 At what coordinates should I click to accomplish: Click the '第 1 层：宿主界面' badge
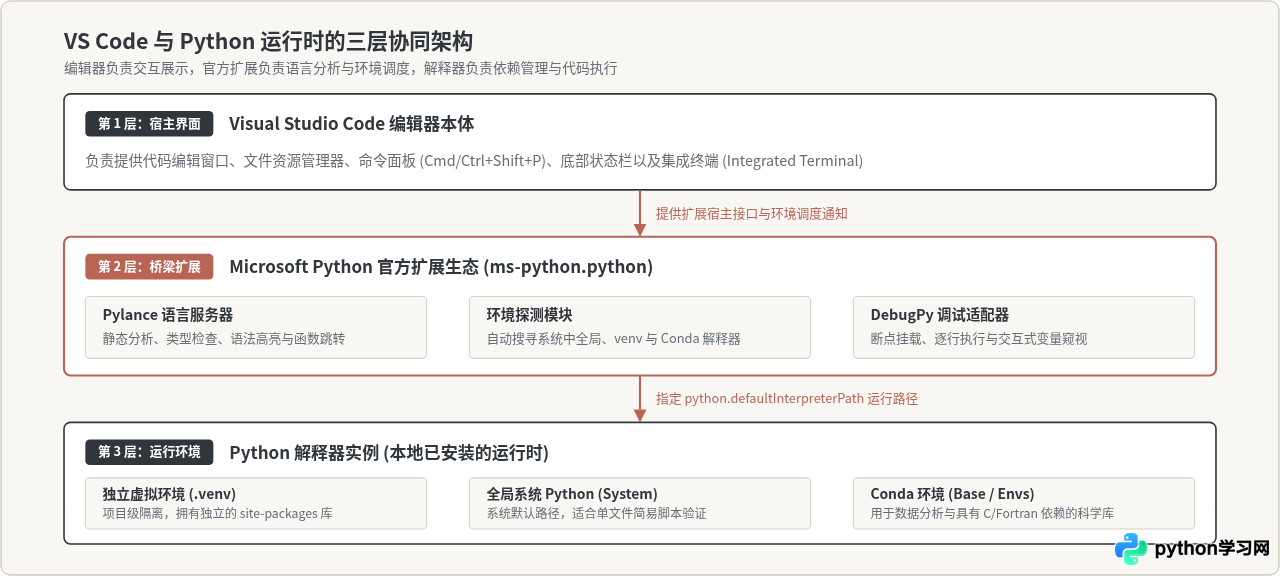149,124
